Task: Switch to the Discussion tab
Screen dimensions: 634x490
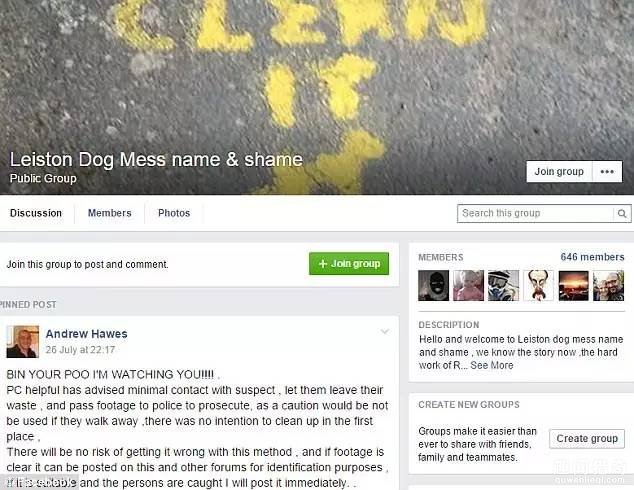Action: pos(36,213)
